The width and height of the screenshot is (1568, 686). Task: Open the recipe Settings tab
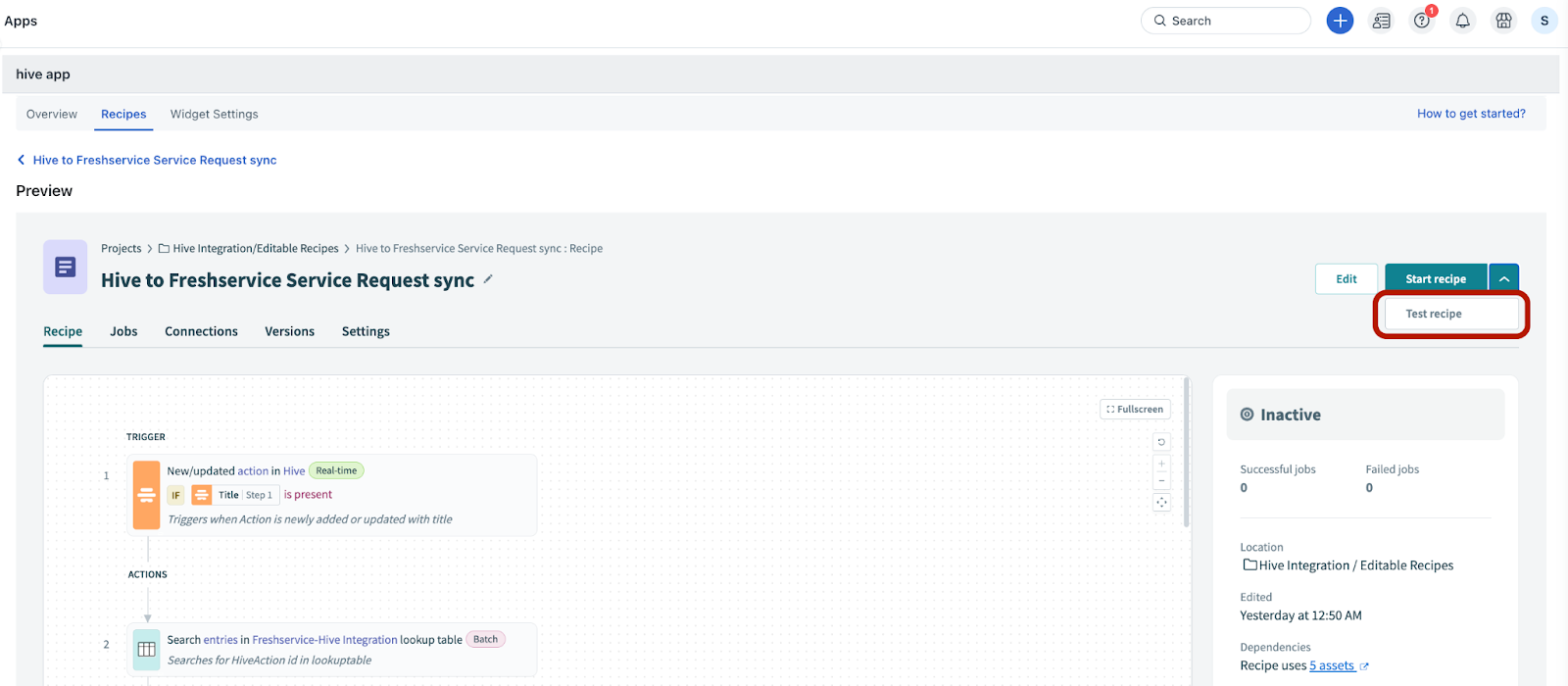tap(366, 331)
